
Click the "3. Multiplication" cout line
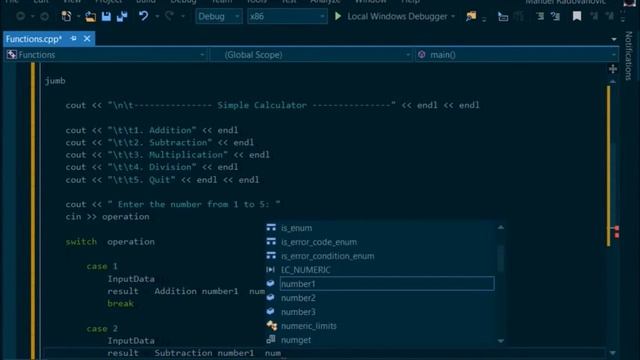[167, 155]
